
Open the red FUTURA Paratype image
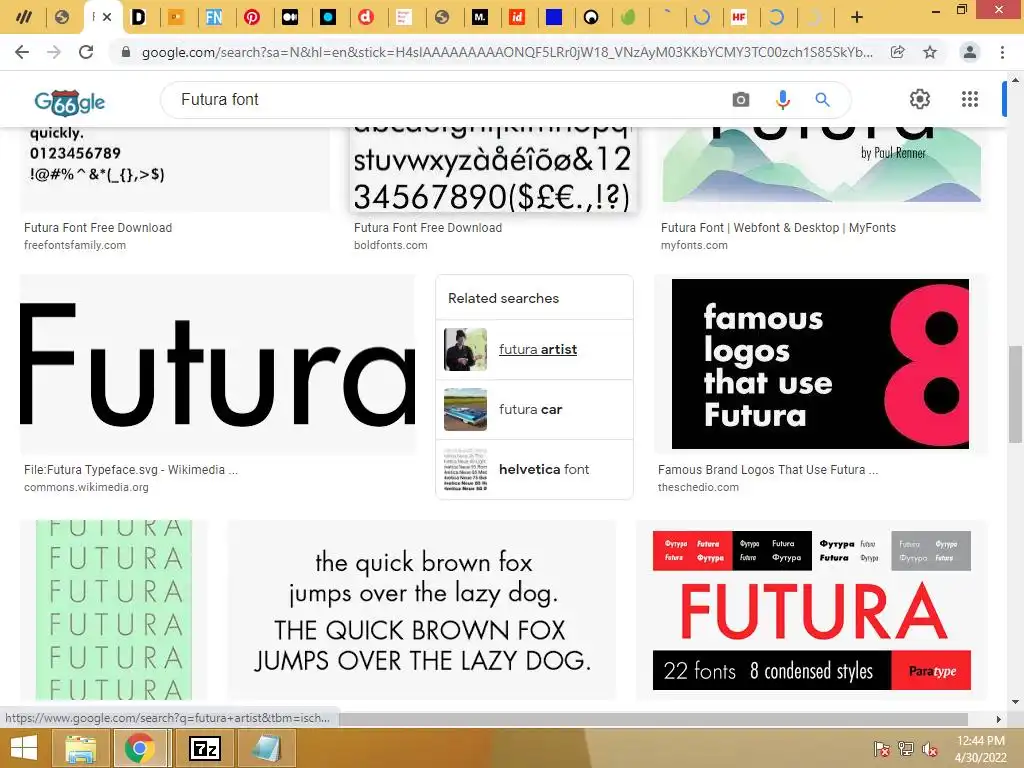click(x=812, y=610)
